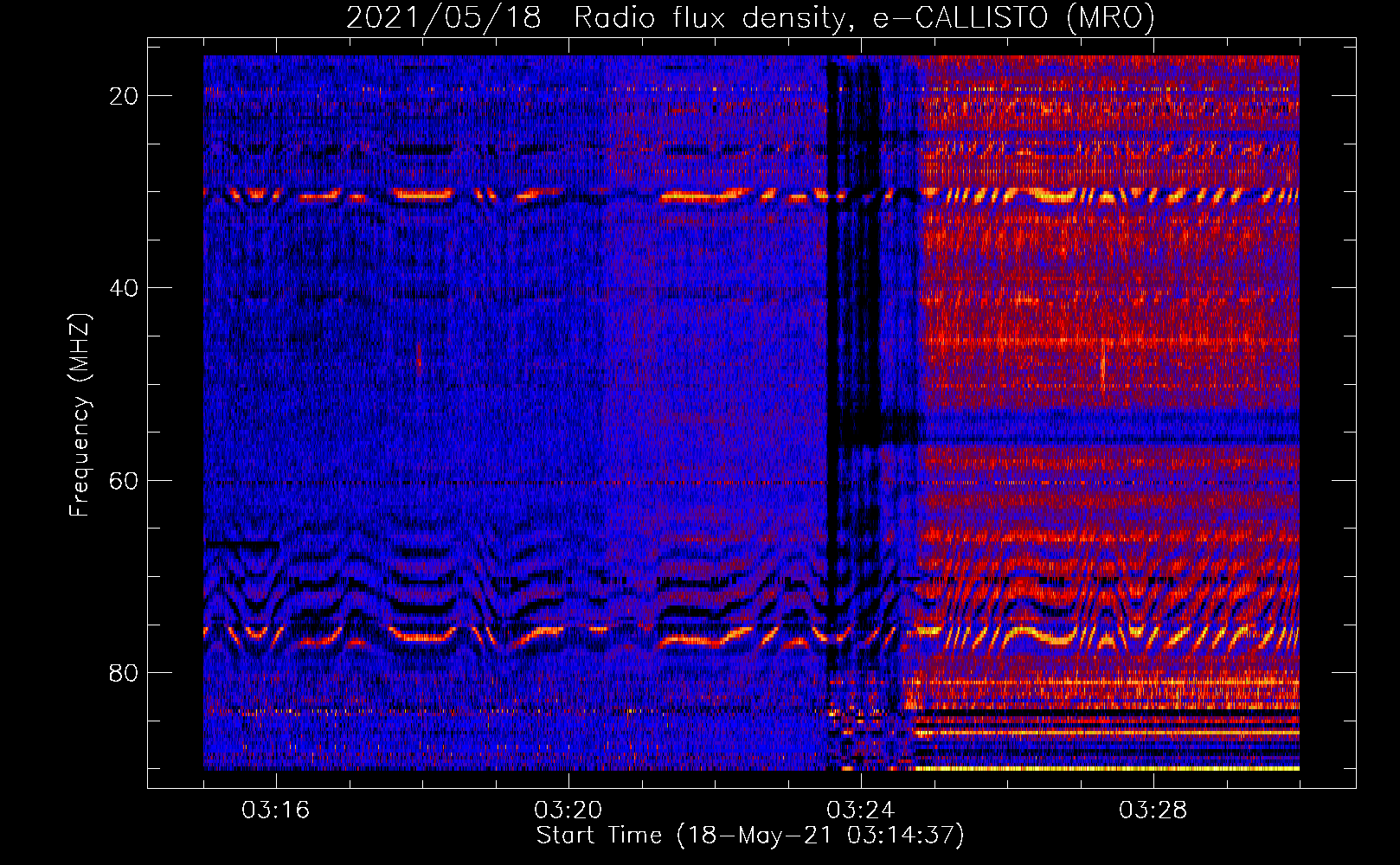Image resolution: width=1400 pixels, height=865 pixels.
Task: Click the 60 frequency tick label
Action: click(124, 480)
